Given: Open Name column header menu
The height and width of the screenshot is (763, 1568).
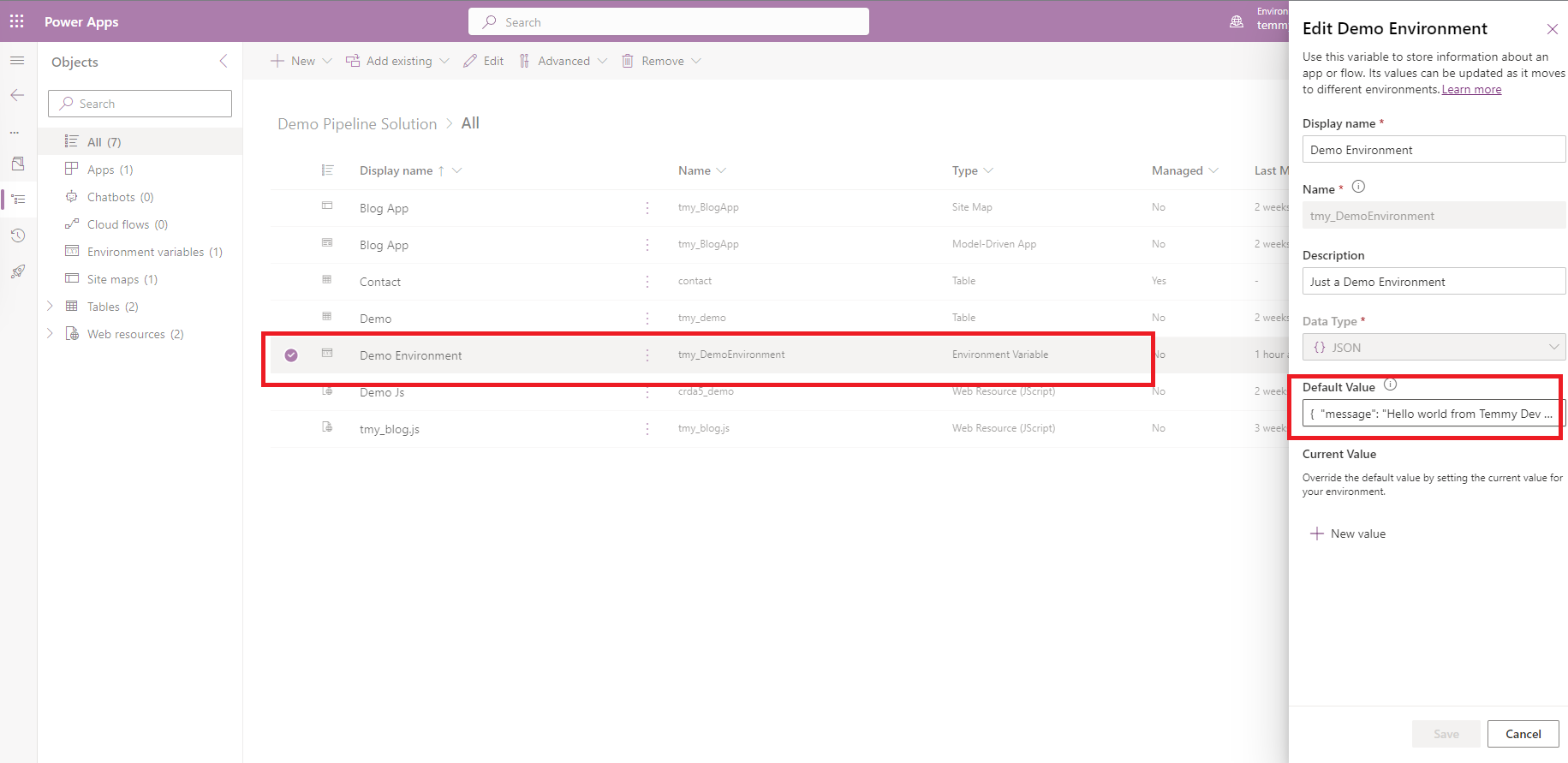Looking at the screenshot, I should 702,170.
